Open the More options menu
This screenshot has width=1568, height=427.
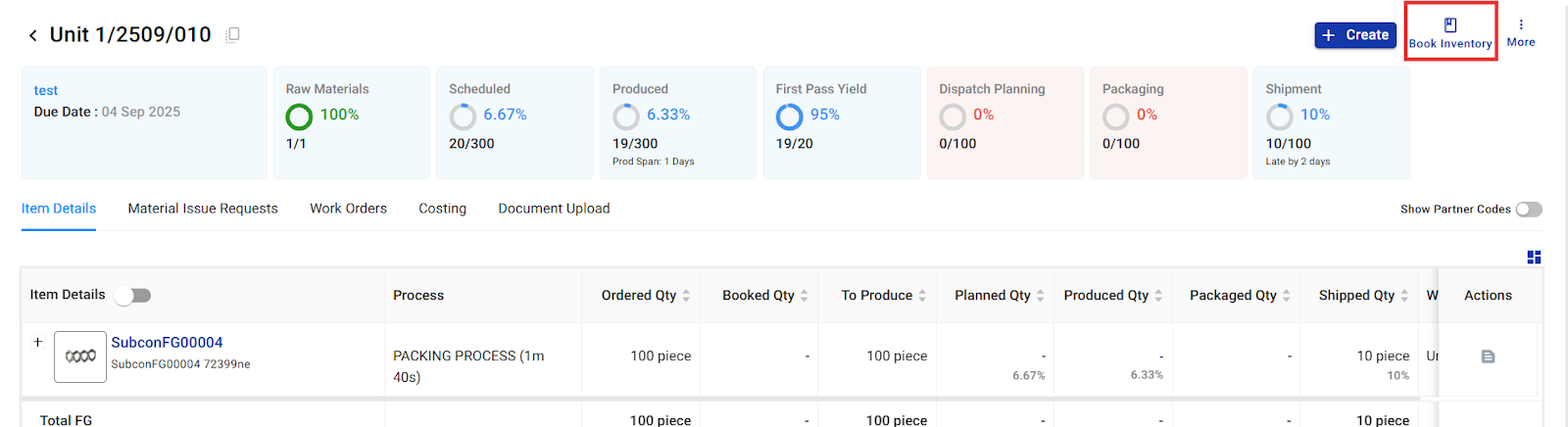click(x=1521, y=32)
